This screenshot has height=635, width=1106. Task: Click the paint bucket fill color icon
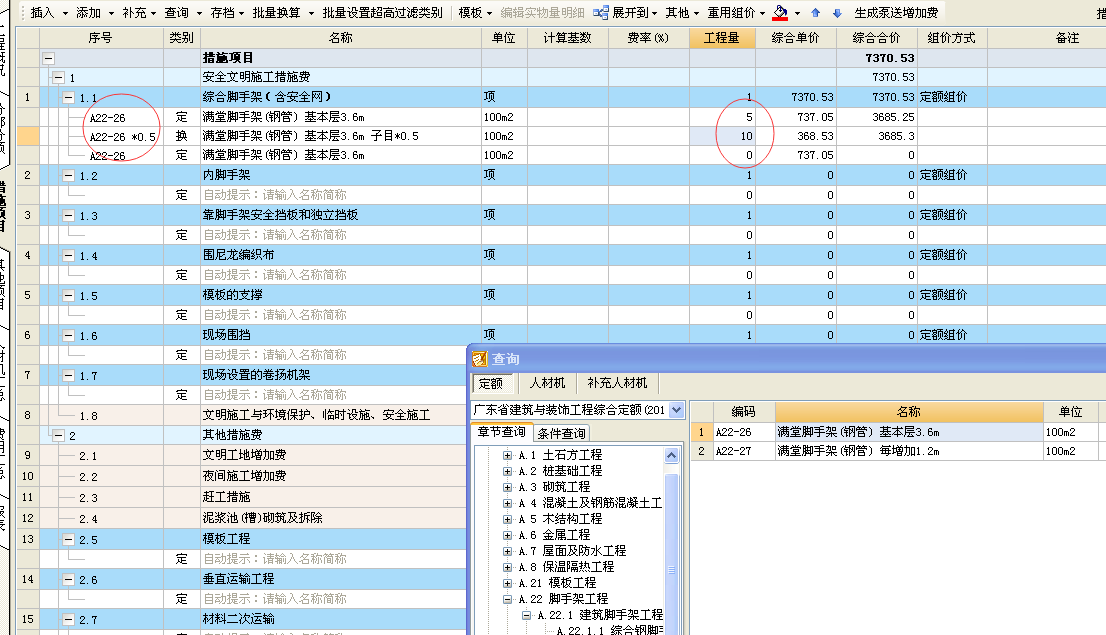click(780, 13)
